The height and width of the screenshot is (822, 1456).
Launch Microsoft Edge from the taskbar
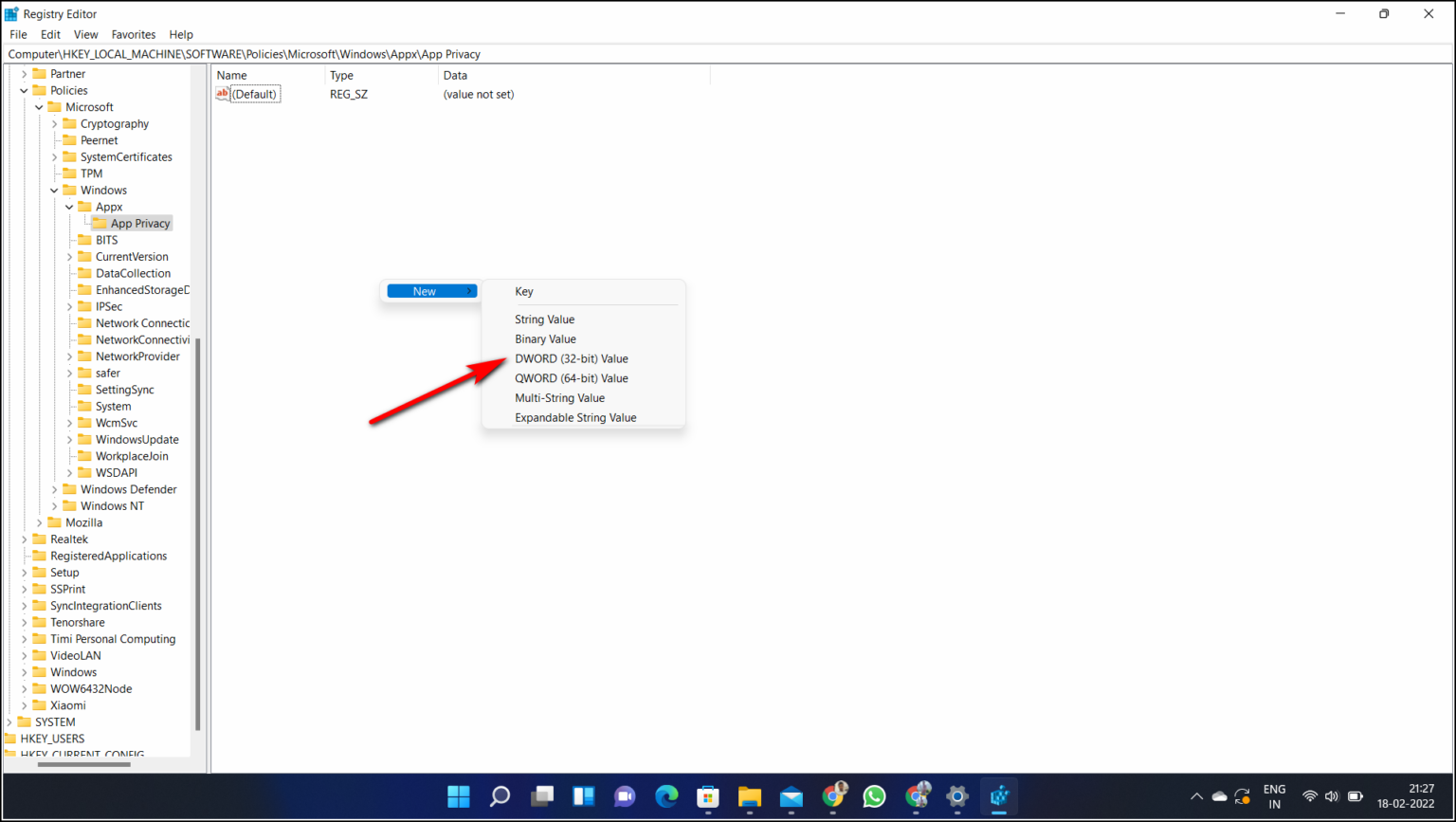pyautogui.click(x=666, y=797)
